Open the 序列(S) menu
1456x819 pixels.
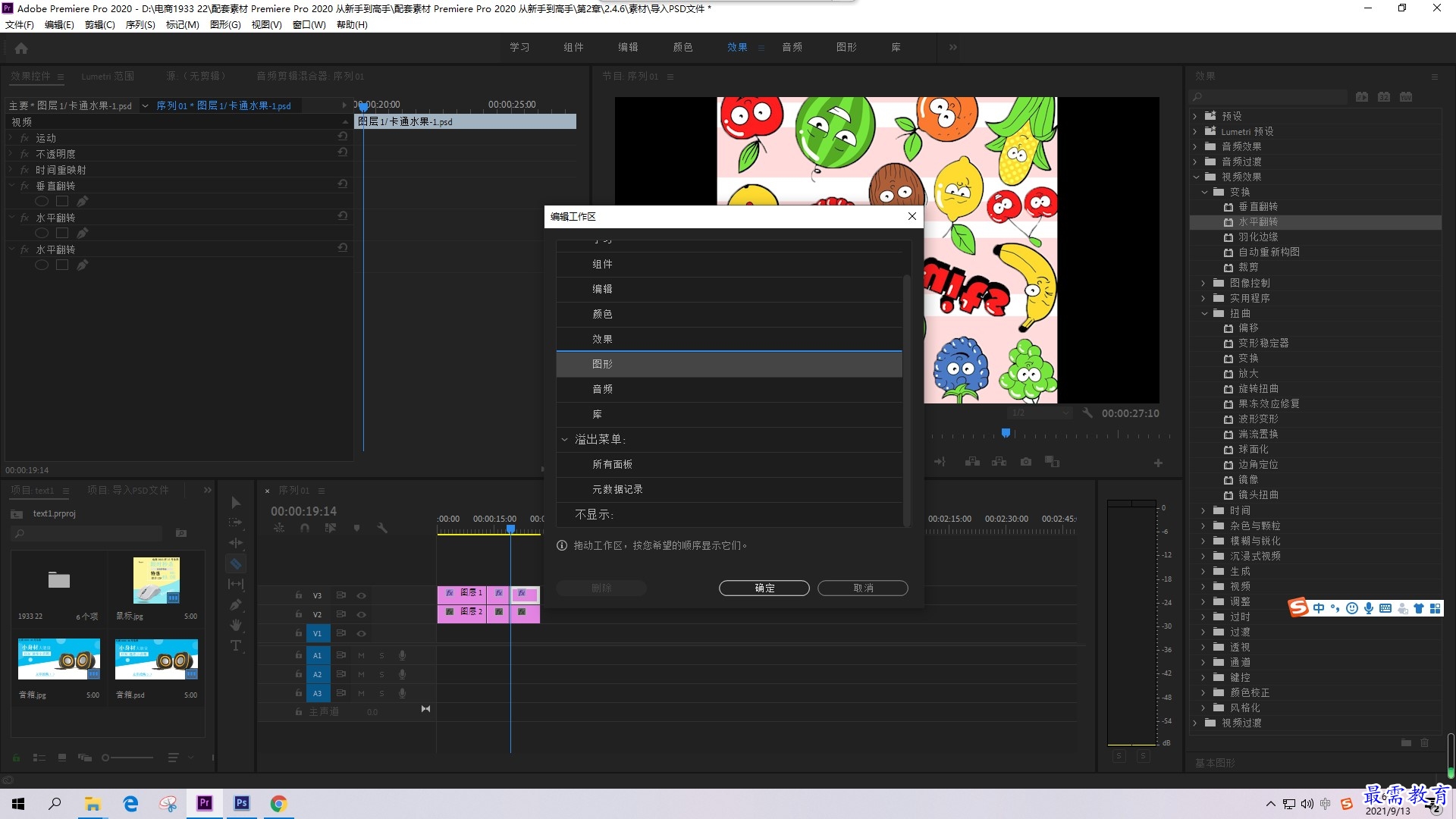pos(140,24)
